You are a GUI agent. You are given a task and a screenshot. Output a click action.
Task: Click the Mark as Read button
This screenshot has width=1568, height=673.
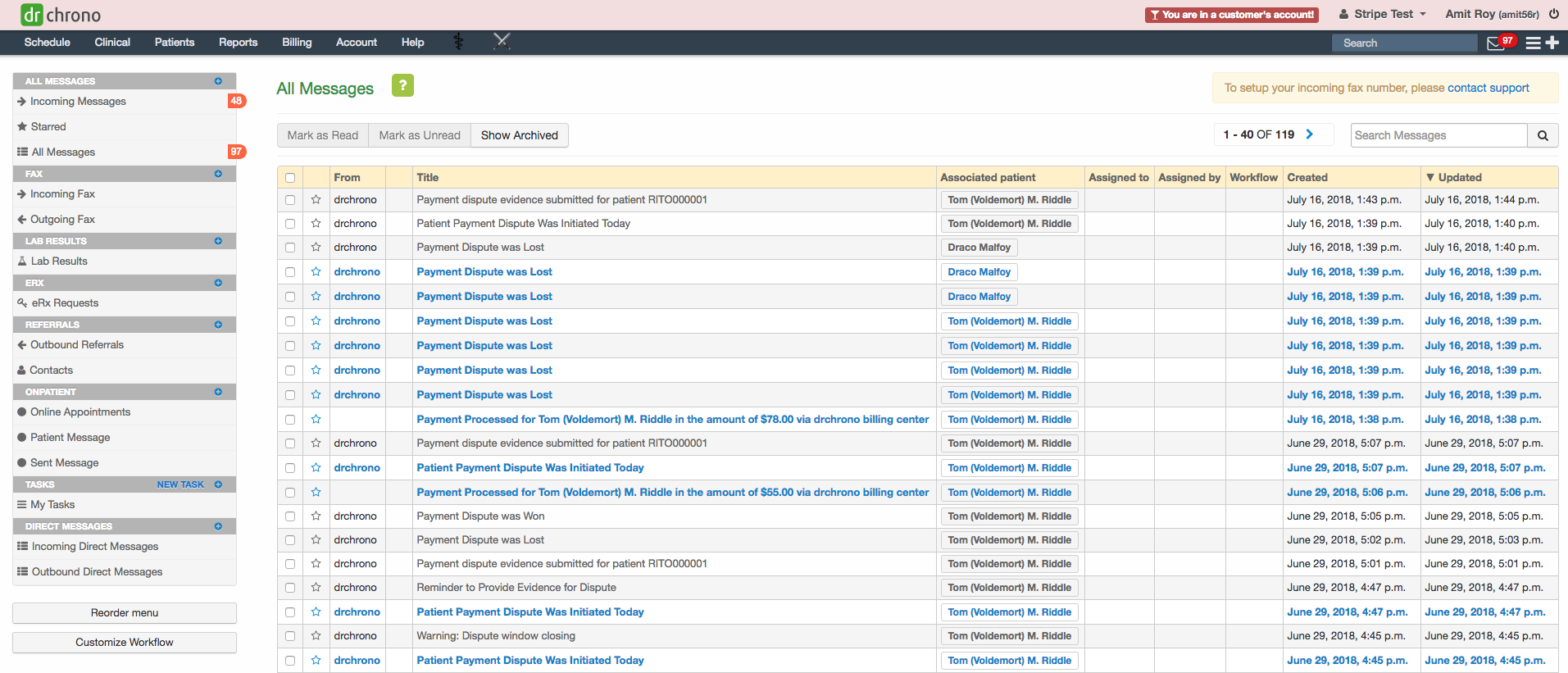(323, 135)
